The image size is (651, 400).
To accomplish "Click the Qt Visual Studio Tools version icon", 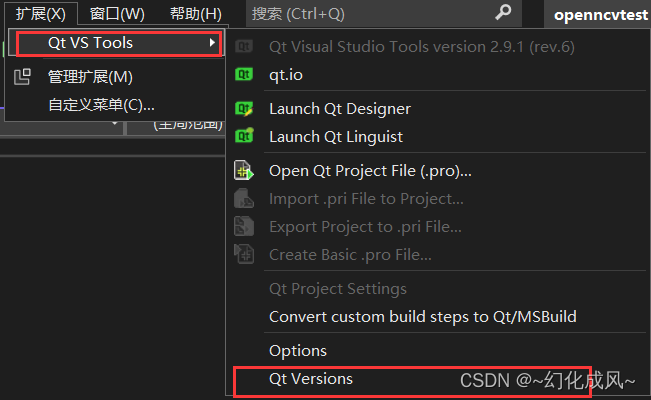I will [x=243, y=46].
